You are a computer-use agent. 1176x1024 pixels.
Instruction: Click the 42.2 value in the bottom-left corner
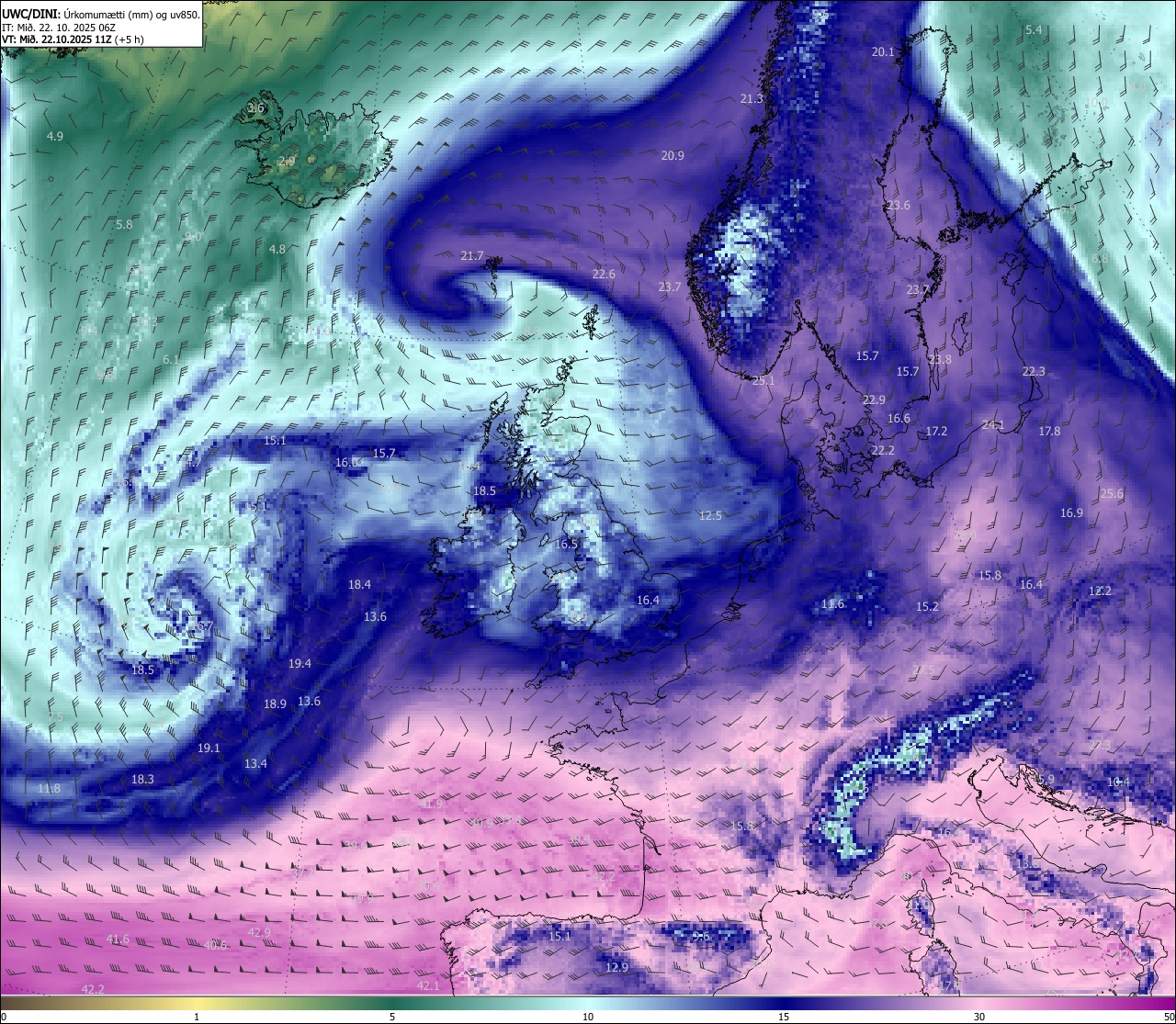coord(93,989)
